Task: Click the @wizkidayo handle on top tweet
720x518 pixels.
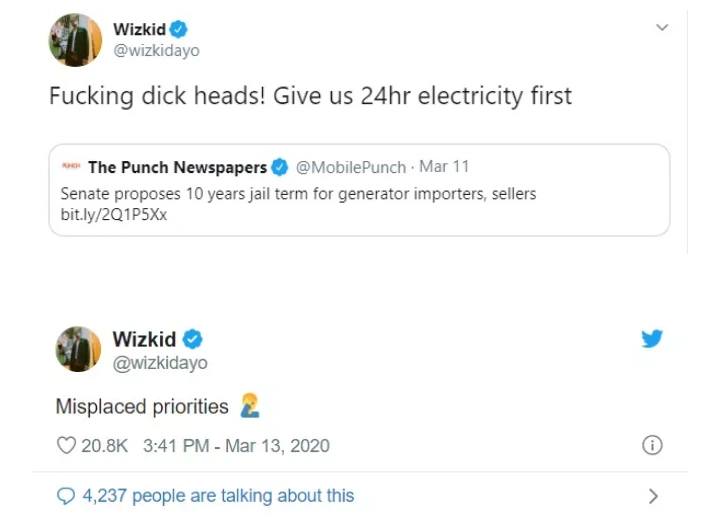Action: [157, 51]
